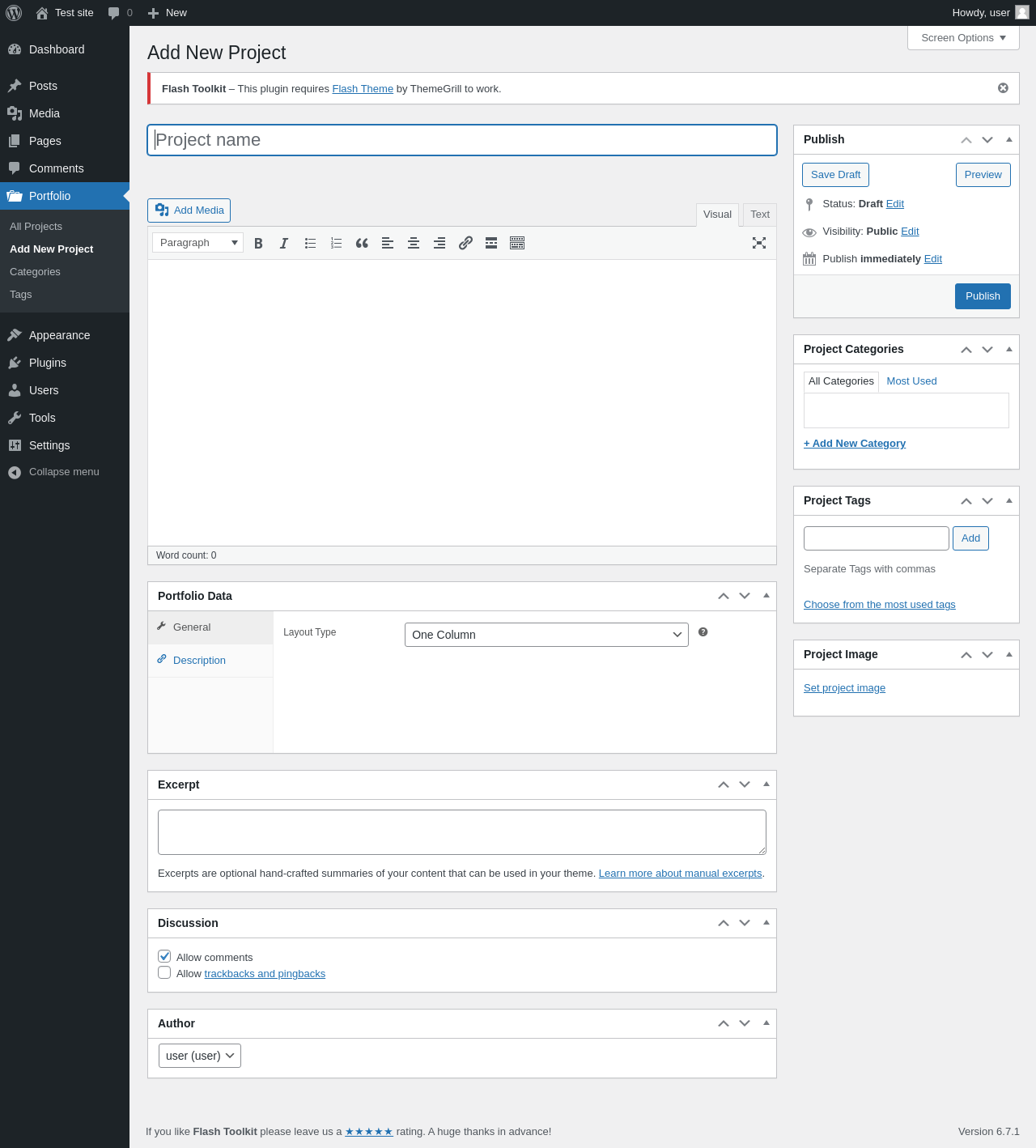
Task: Move Project Image panel down
Action: 987,654
